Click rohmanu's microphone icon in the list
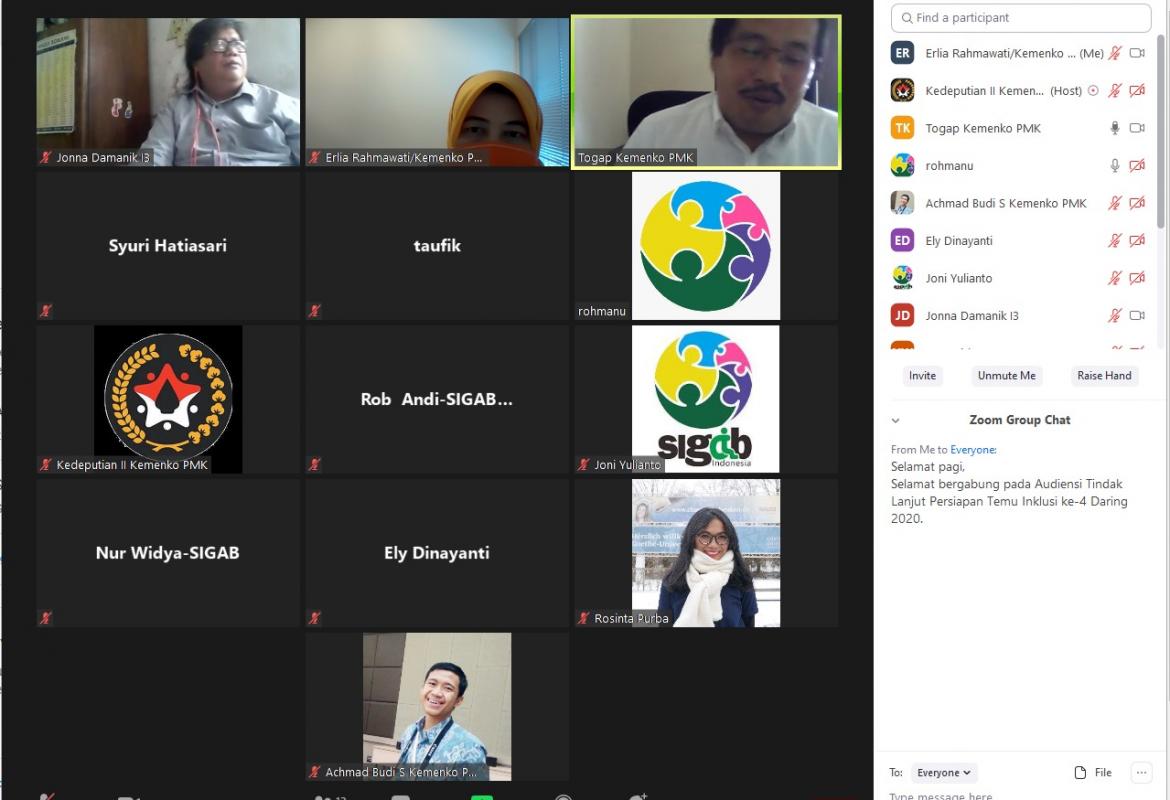The width and height of the screenshot is (1170, 800). [x=1115, y=166]
